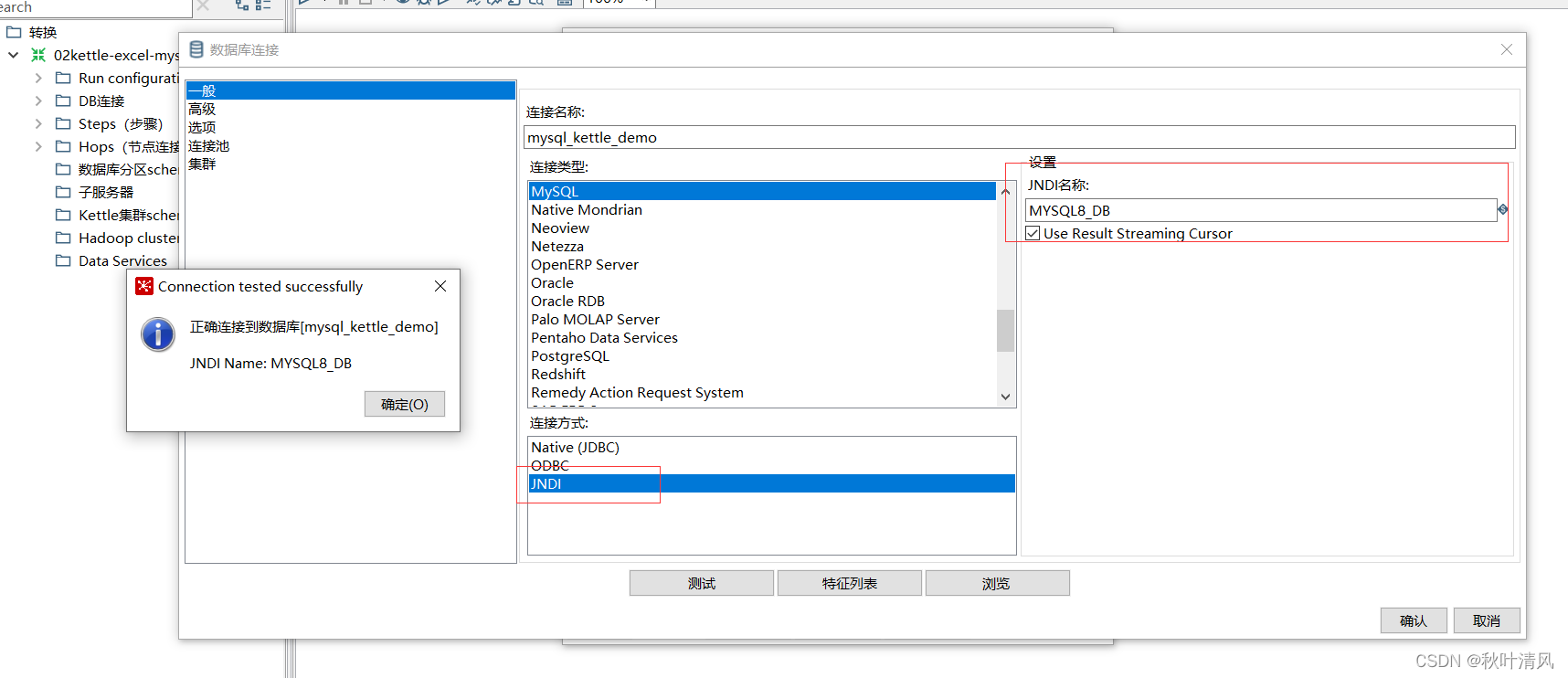Expand the Steps (步骤) tree node

tap(38, 123)
